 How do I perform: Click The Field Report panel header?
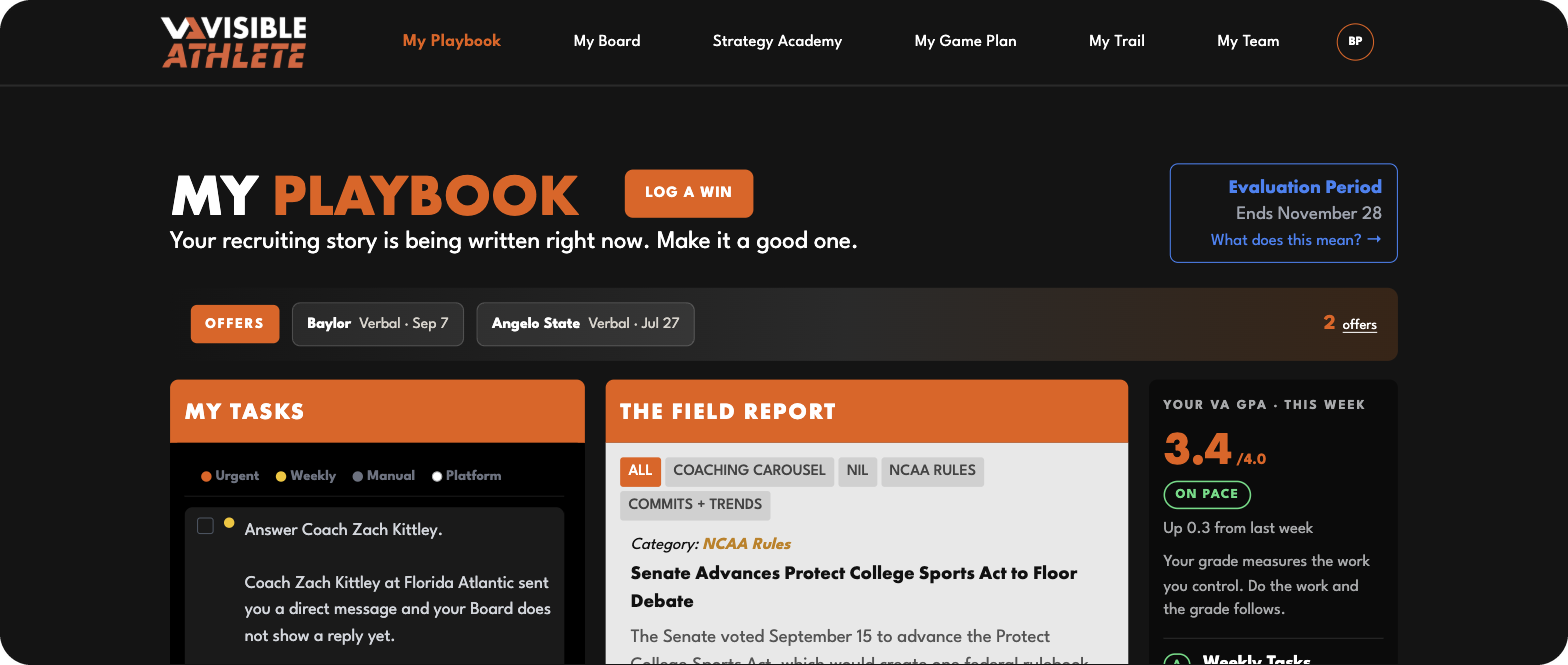click(x=867, y=411)
